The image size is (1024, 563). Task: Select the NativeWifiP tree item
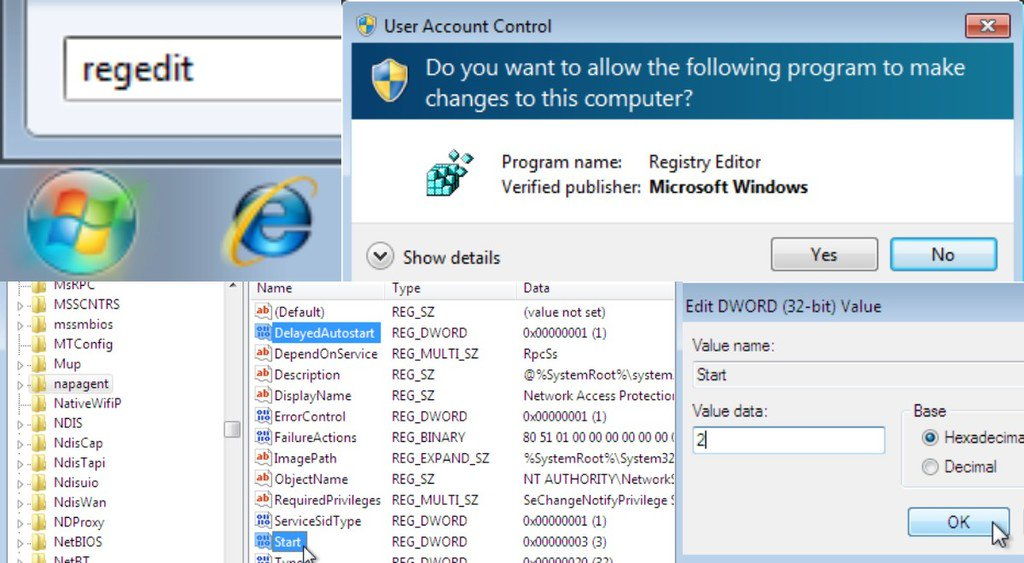[88, 403]
